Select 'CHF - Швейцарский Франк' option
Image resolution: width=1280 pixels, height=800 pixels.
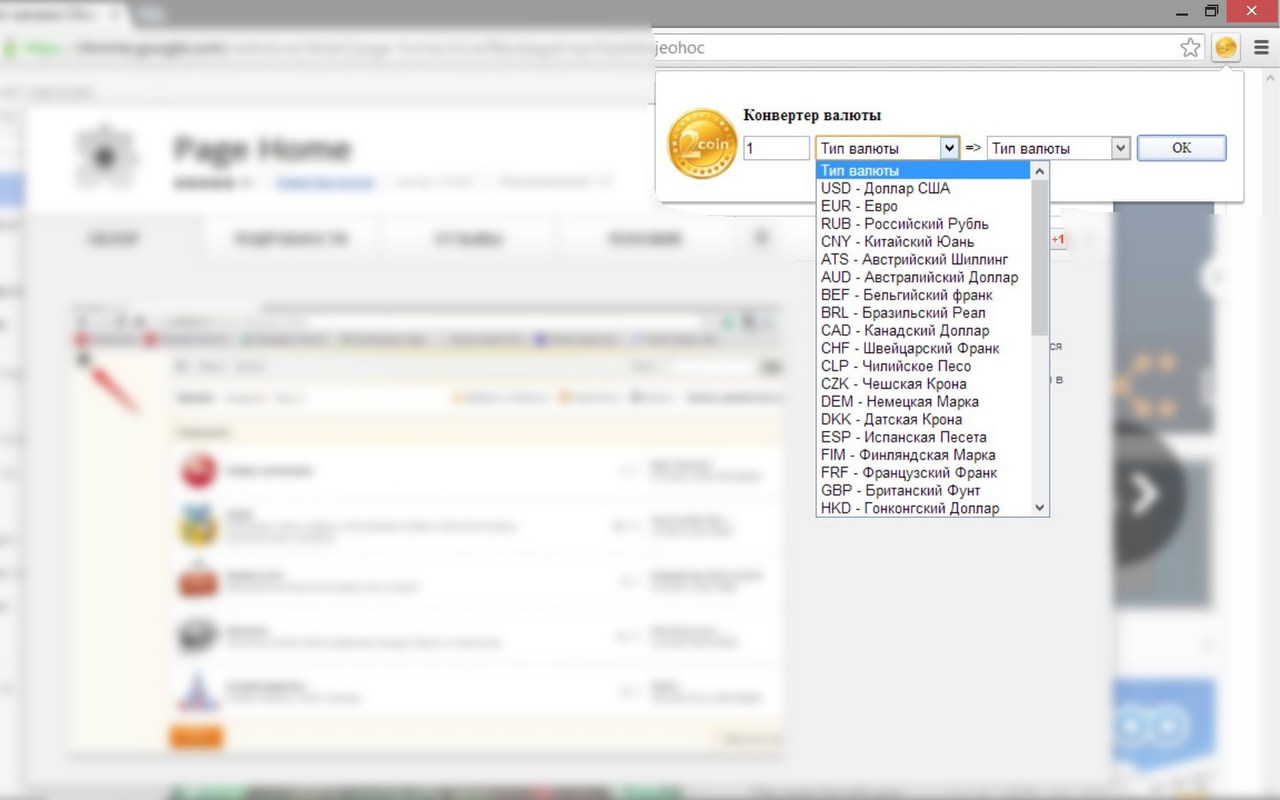(924, 348)
